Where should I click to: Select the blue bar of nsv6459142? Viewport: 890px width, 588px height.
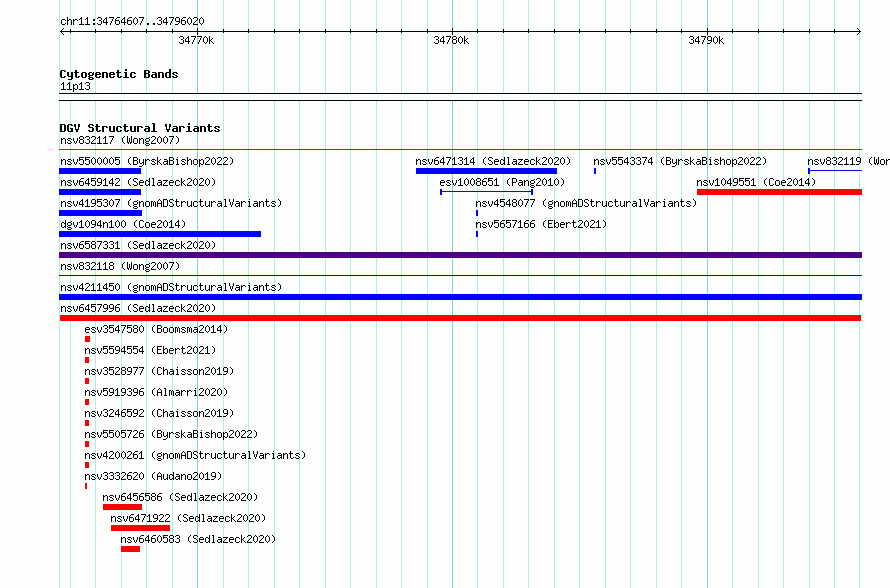100,192
